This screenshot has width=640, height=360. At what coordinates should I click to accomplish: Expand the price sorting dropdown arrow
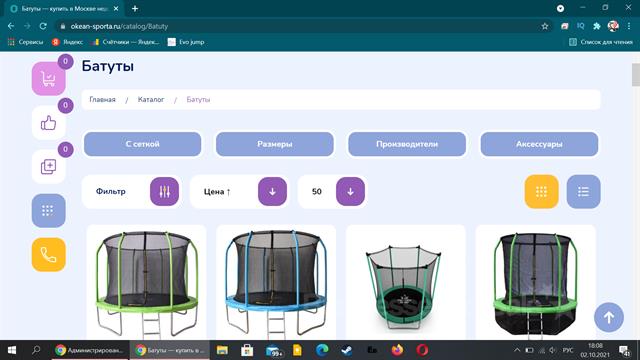pyautogui.click(x=272, y=191)
